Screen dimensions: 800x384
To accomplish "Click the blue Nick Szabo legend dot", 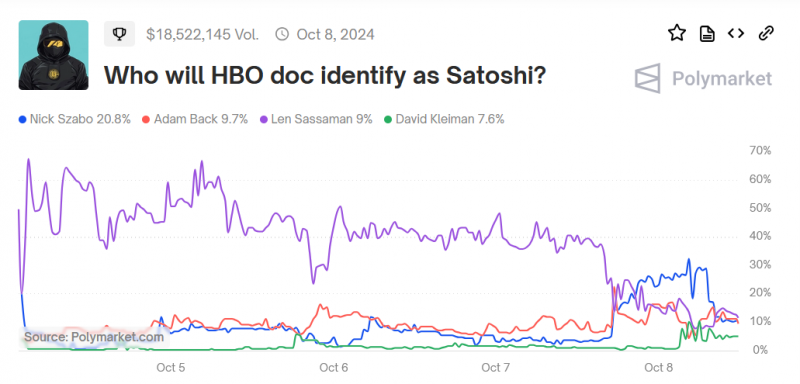I will 22,119.
